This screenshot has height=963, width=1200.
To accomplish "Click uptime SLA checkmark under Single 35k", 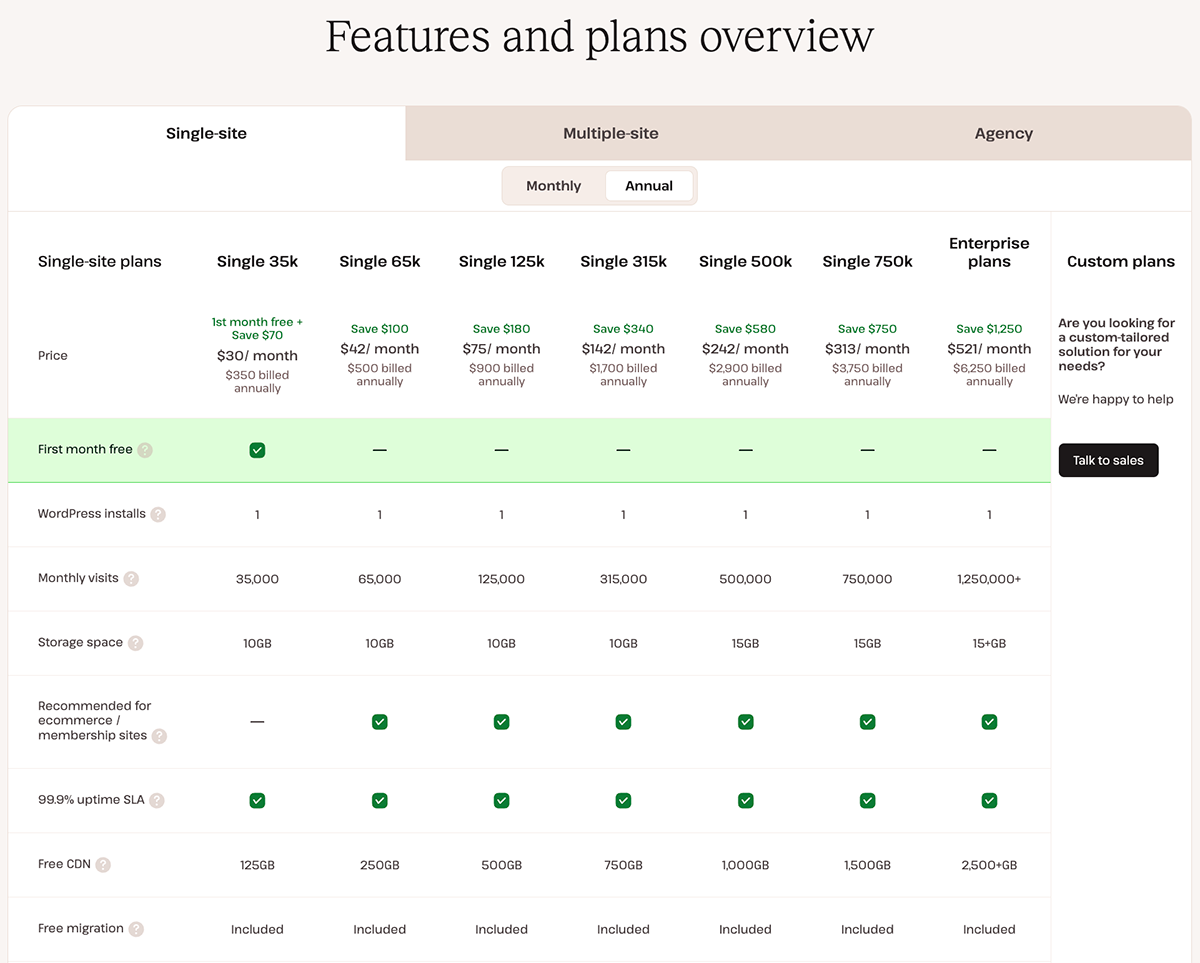I will [x=257, y=800].
